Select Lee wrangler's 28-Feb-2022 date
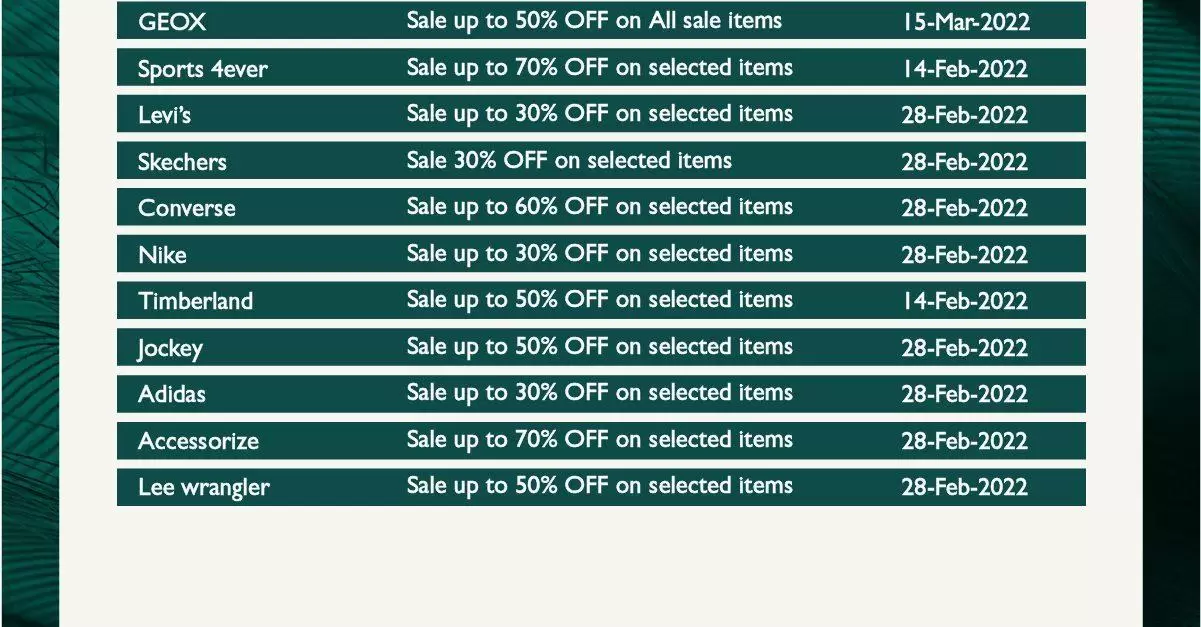The height and width of the screenshot is (627, 1201). click(965, 487)
